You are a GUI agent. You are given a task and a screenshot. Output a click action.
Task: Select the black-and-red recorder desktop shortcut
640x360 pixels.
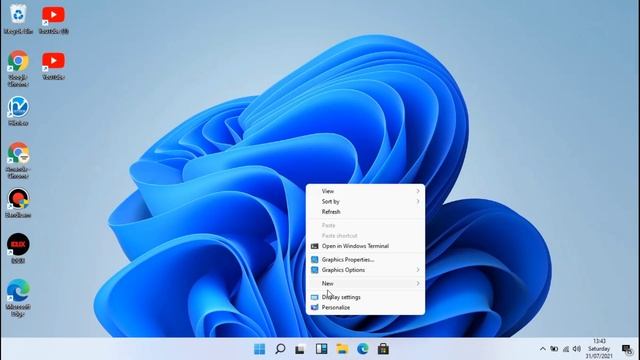[18, 203]
